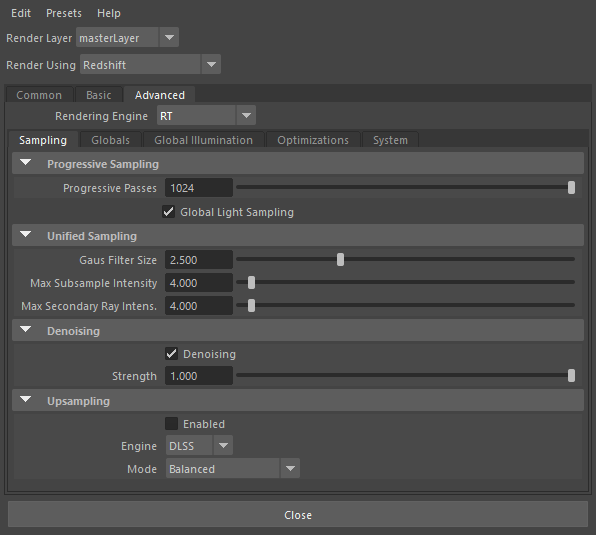
Task: Open the Edit menu
Action: 21,13
